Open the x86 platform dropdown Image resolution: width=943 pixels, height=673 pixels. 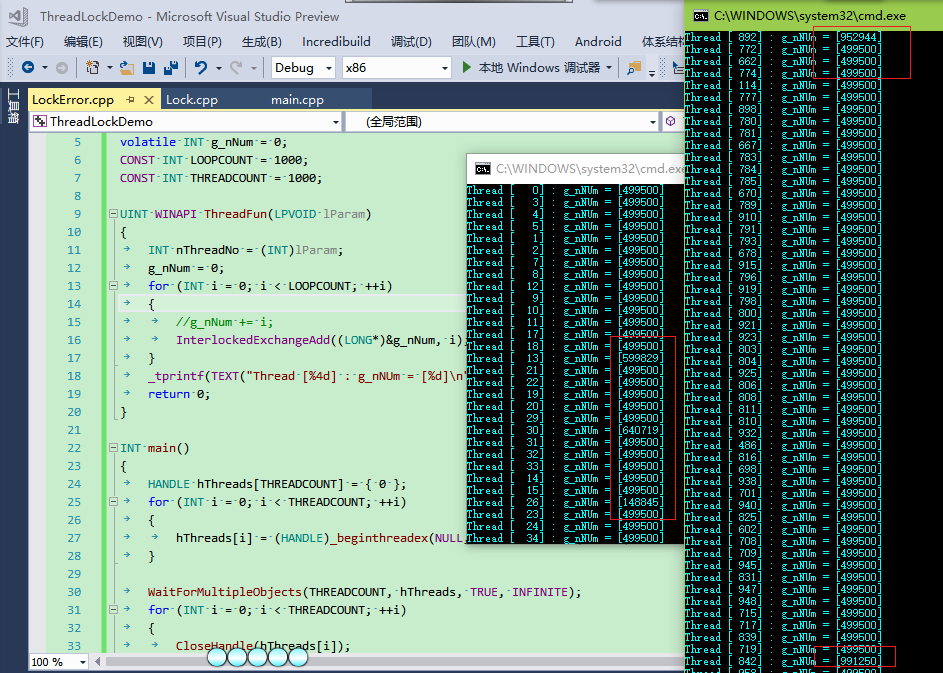click(445, 68)
